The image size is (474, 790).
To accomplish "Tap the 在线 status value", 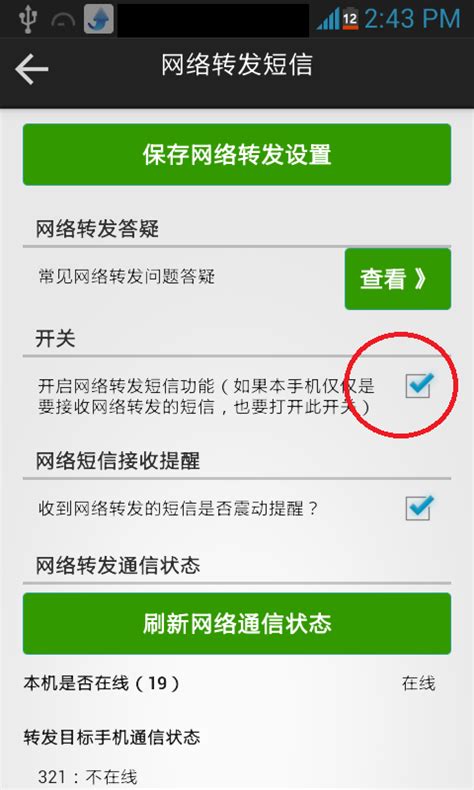I will [x=418, y=684].
